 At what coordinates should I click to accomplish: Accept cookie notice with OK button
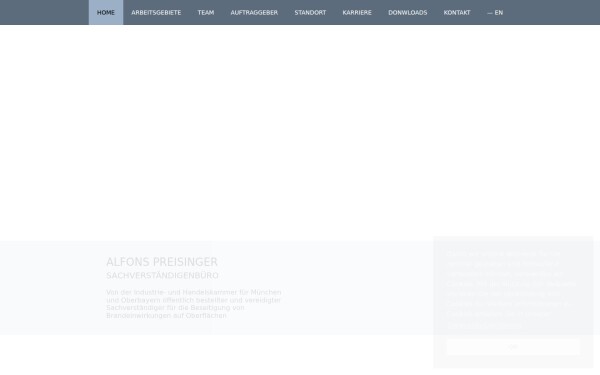click(x=513, y=347)
